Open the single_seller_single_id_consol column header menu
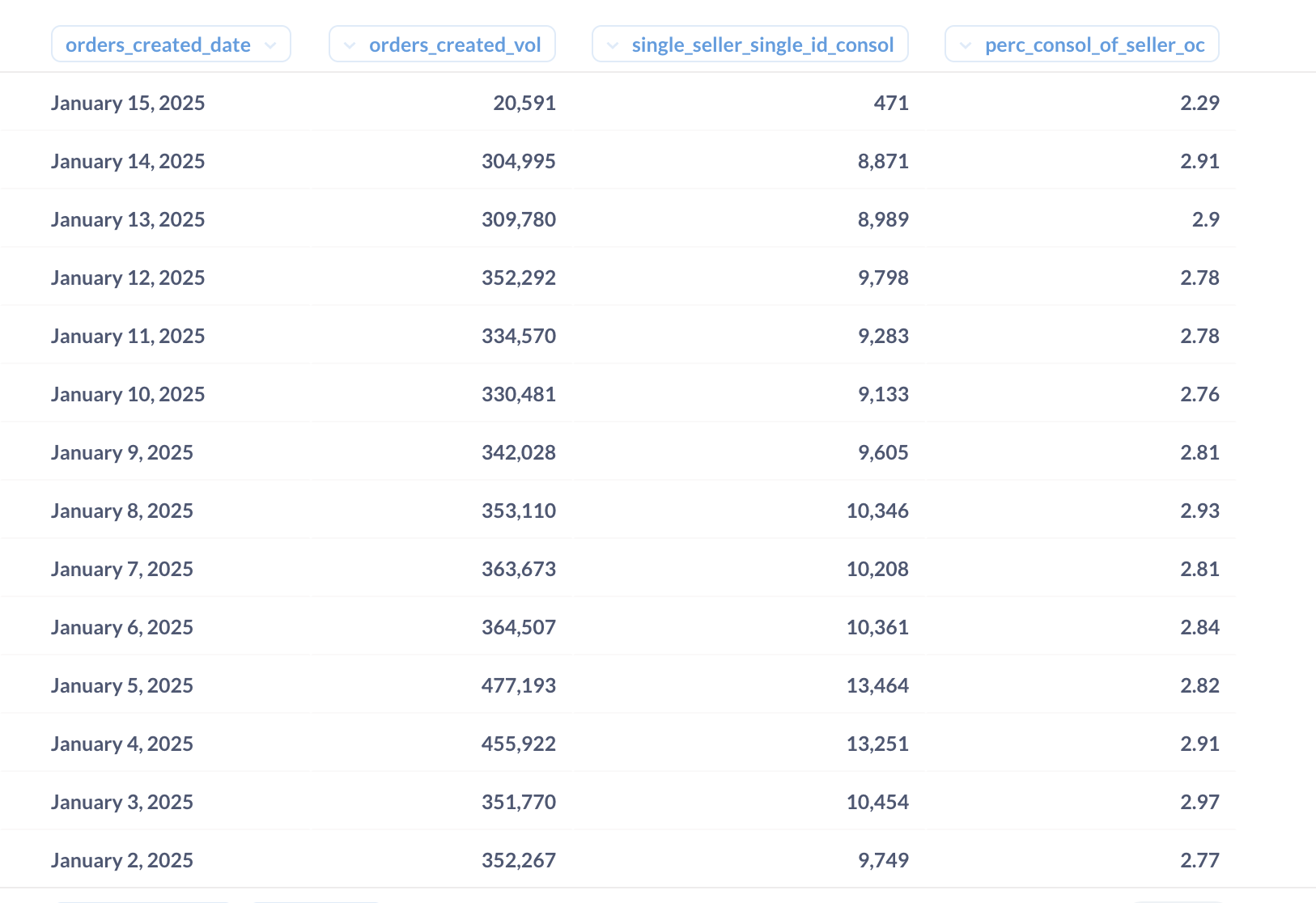The width and height of the screenshot is (1316, 903). [762, 45]
